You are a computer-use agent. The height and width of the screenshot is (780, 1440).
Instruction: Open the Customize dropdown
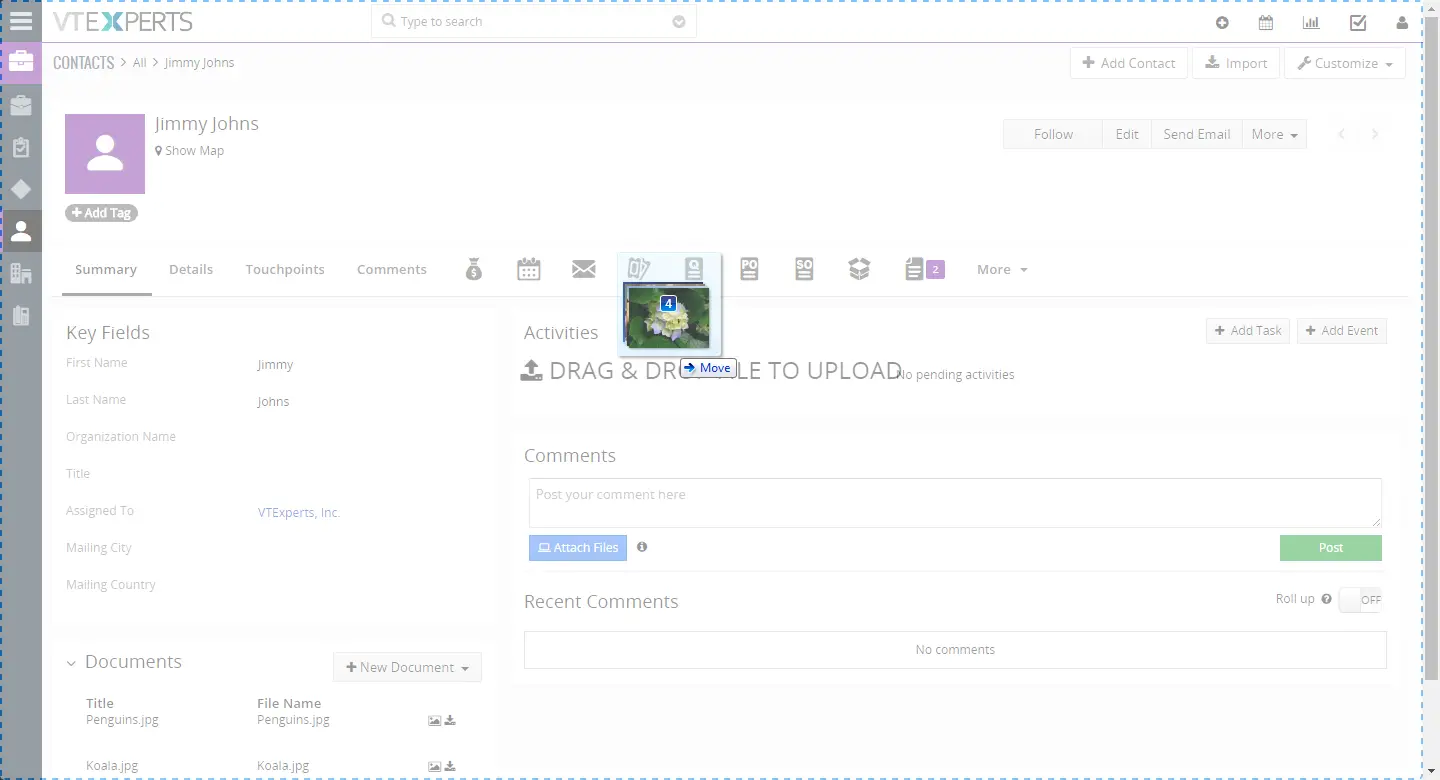click(1344, 63)
